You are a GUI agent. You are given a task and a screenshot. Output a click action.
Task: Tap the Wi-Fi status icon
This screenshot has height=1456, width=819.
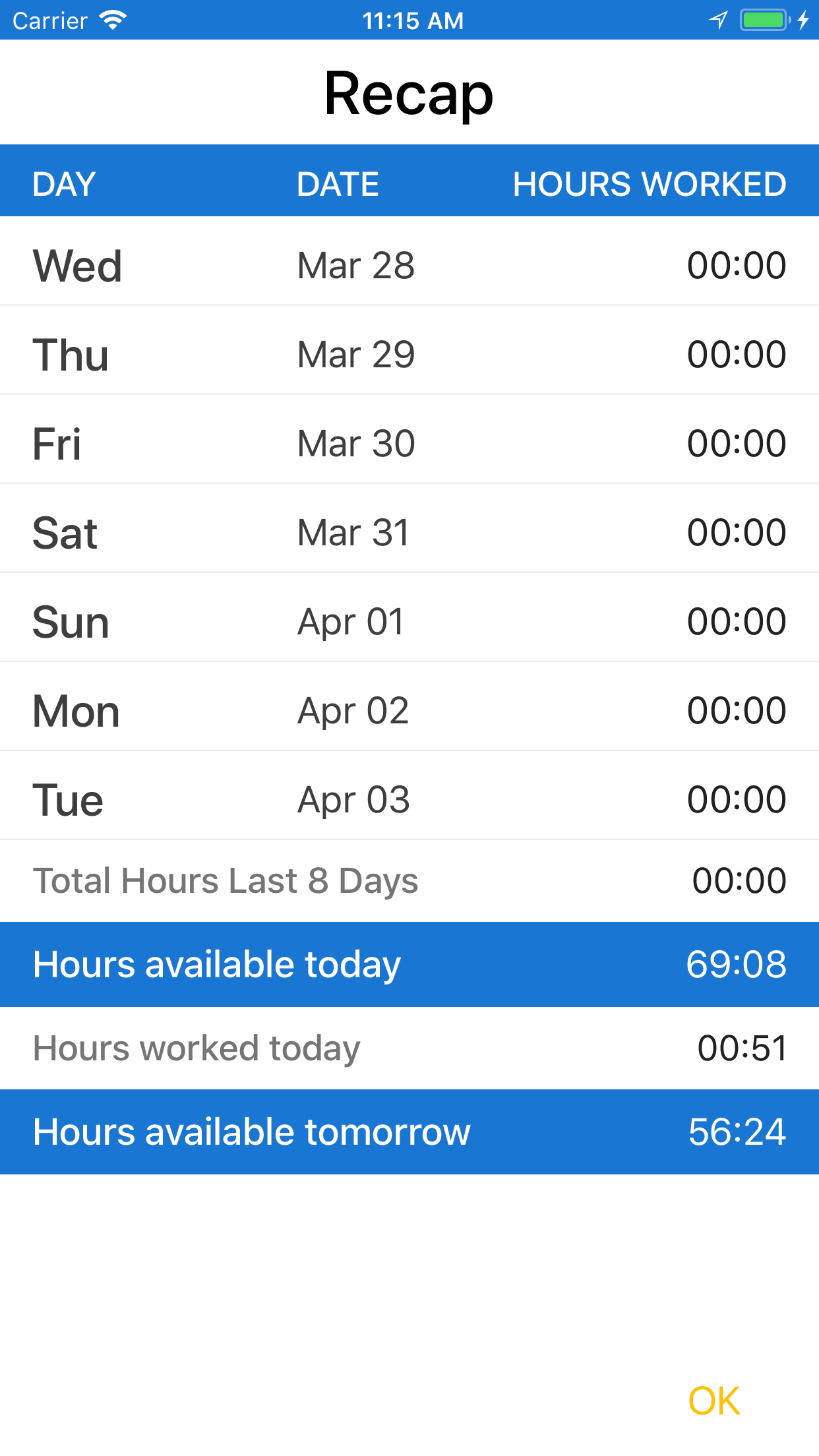coord(113,20)
